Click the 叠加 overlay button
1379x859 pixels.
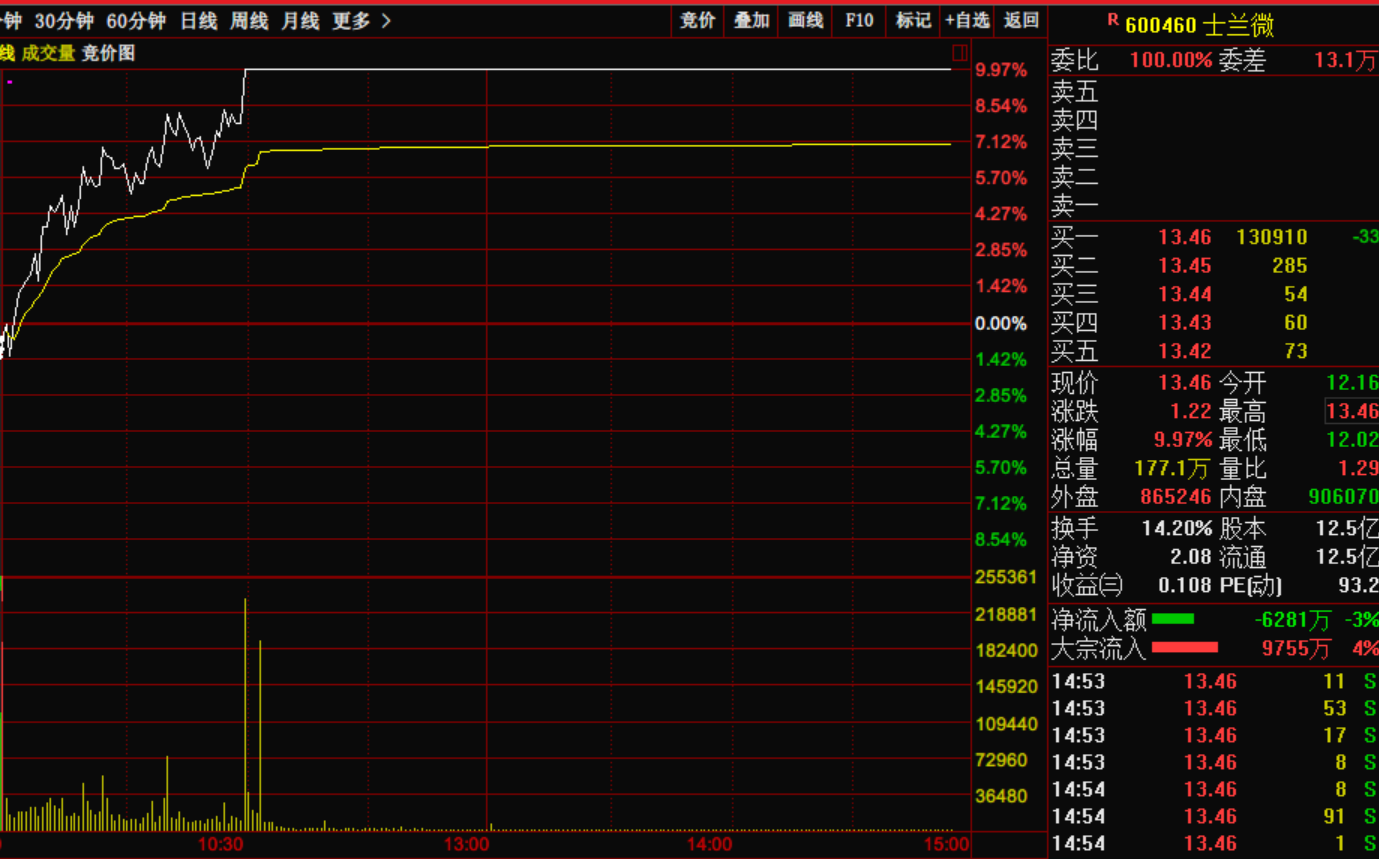coord(751,20)
